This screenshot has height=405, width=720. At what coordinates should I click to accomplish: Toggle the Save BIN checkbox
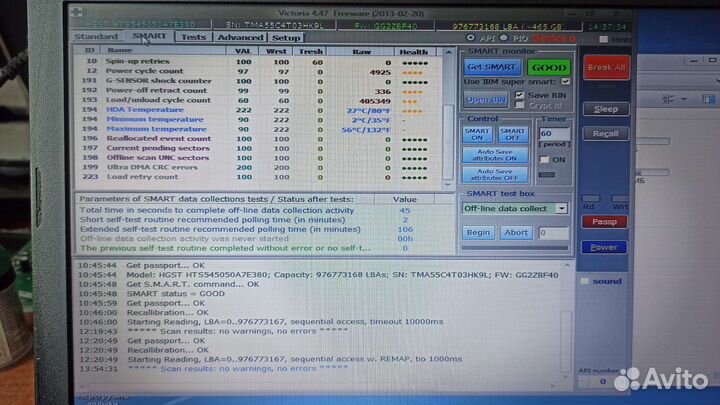[519, 95]
